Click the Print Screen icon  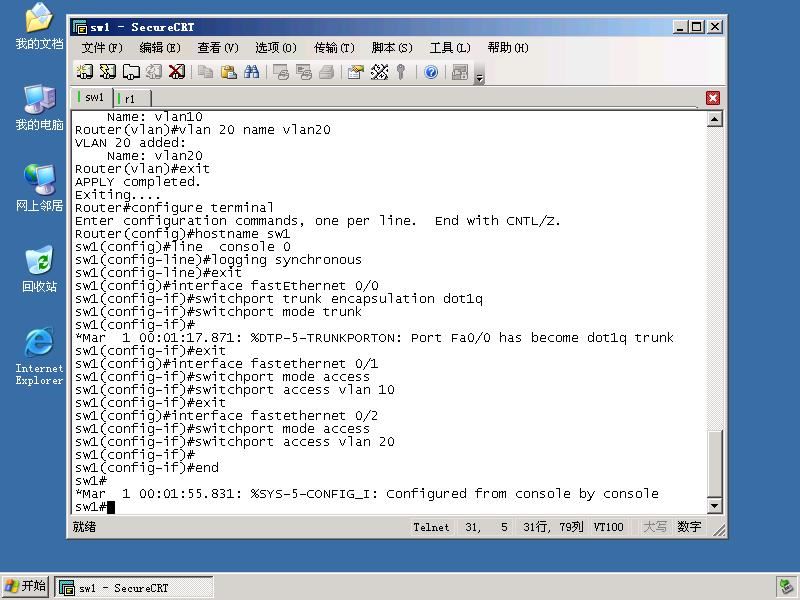click(281, 72)
